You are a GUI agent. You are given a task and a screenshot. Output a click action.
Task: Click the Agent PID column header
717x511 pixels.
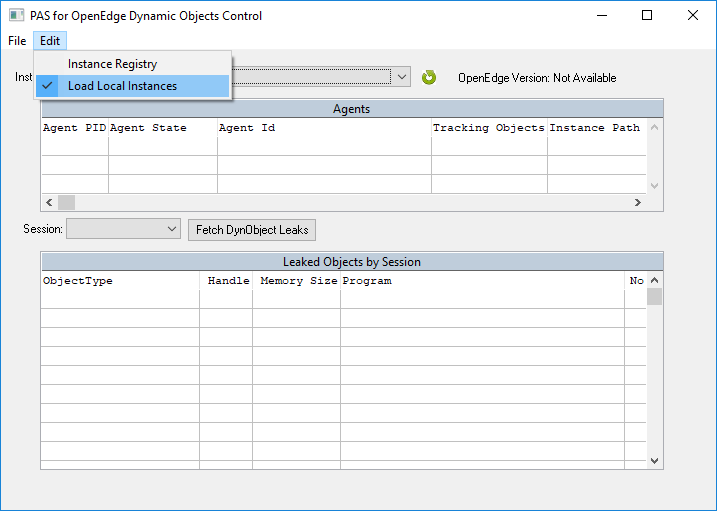pos(75,128)
